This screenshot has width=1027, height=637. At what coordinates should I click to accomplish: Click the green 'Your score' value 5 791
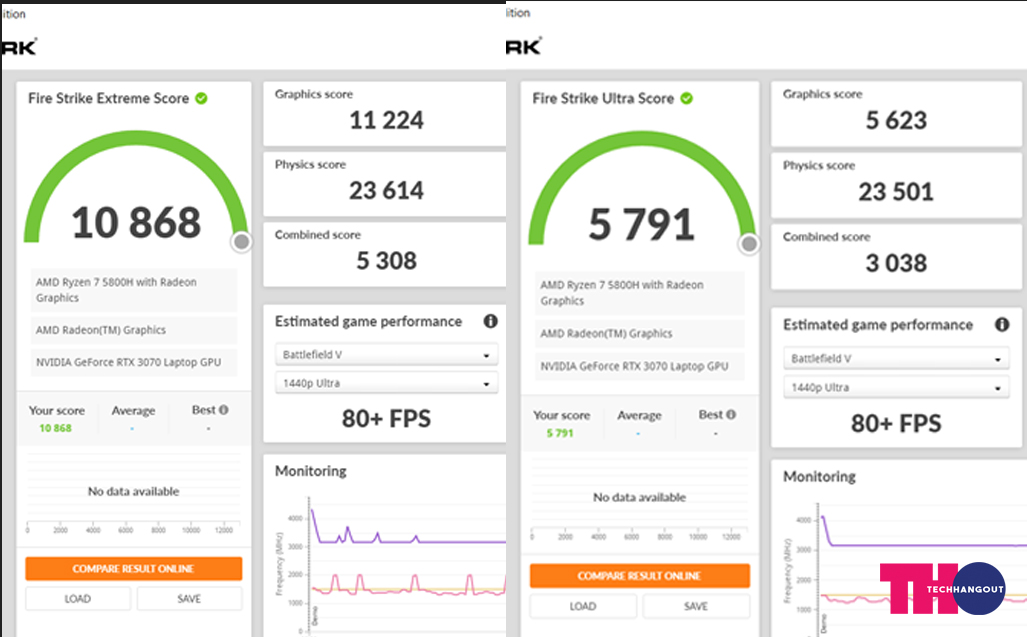click(560, 433)
